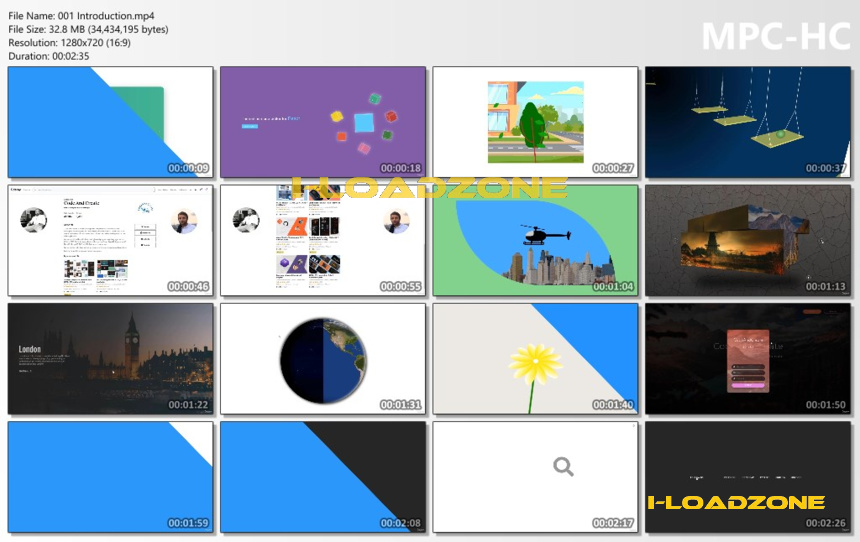Click the yellow flower head
This screenshot has width=860, height=542.
point(535,363)
